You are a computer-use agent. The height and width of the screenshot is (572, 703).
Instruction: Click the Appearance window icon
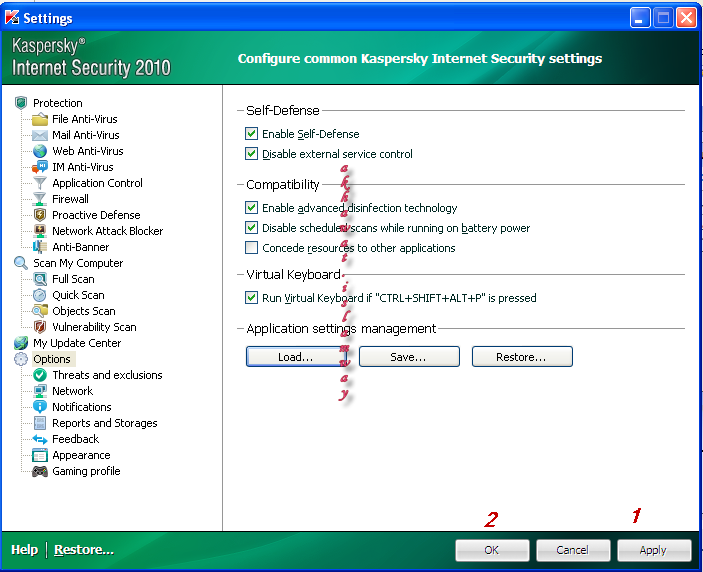coord(40,455)
